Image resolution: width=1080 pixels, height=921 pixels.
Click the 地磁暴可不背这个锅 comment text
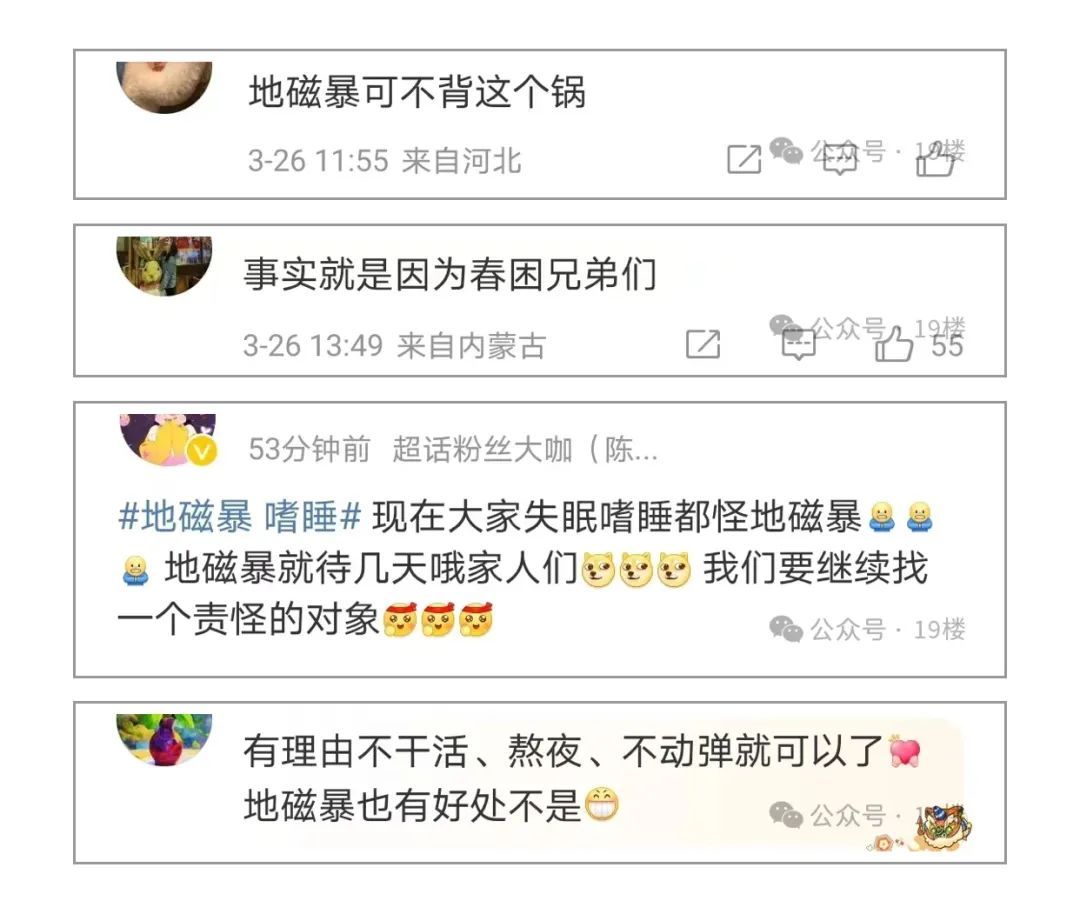pos(417,92)
